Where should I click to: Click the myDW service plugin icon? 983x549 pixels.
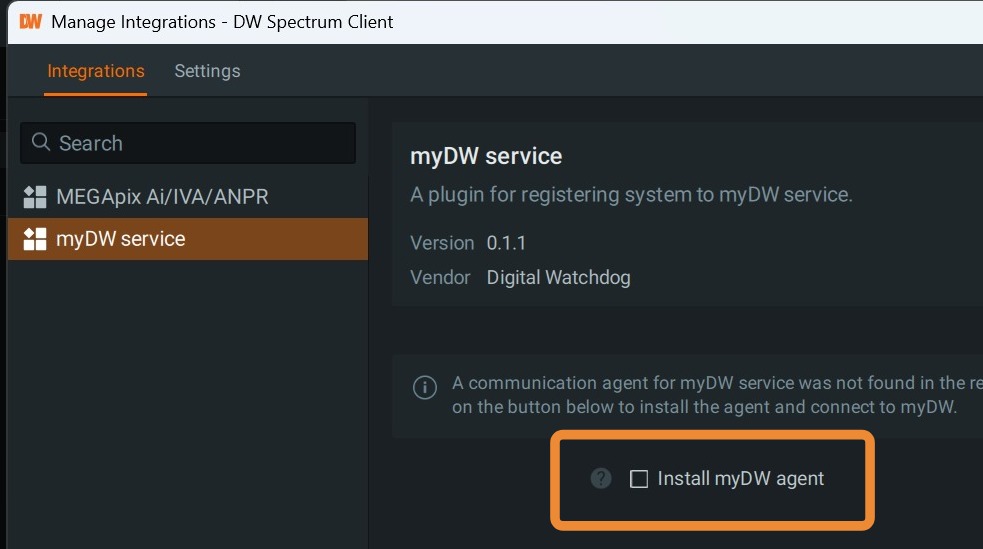[34, 239]
